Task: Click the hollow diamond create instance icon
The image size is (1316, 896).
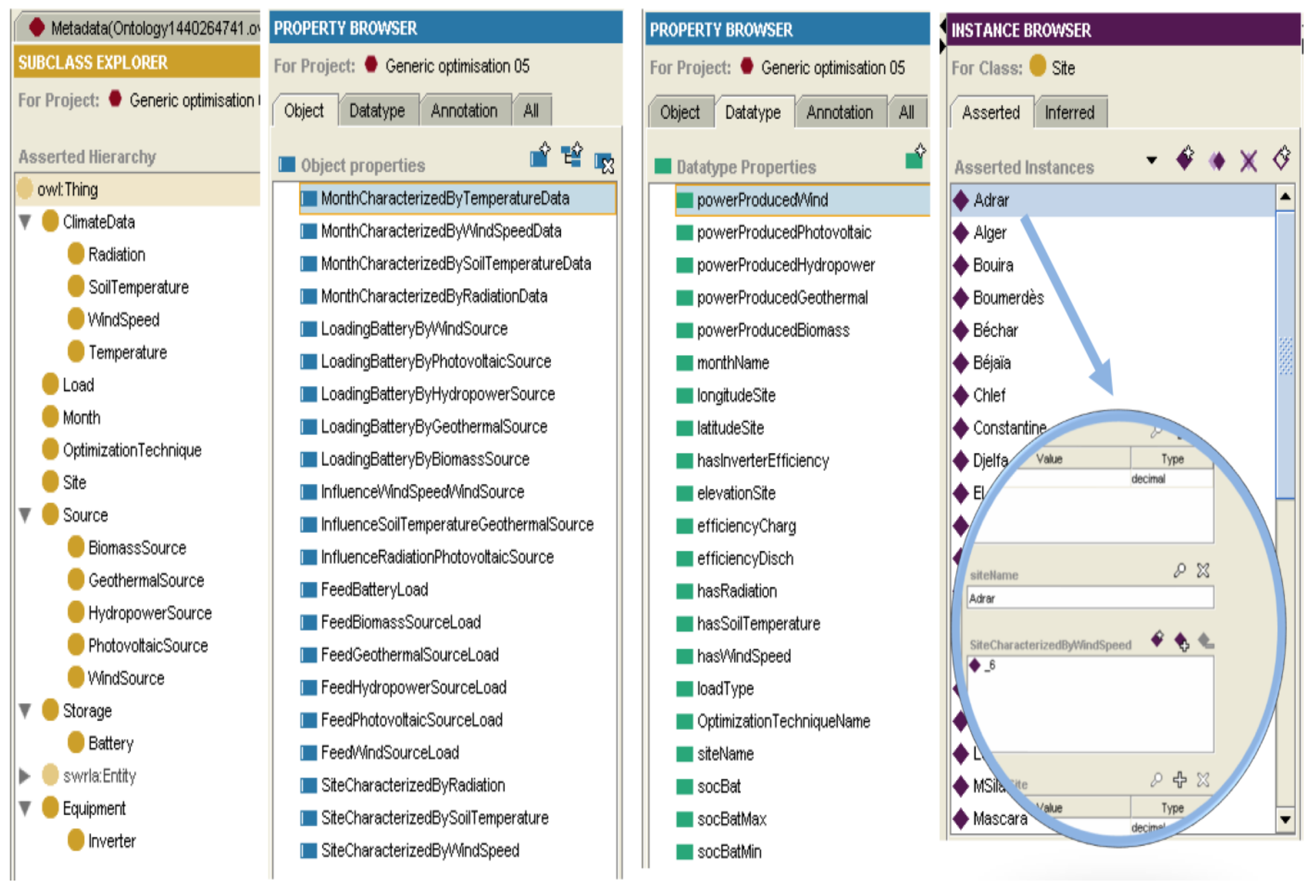Action: tap(1281, 159)
